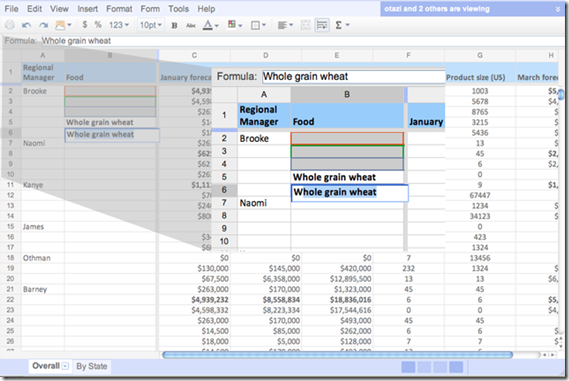Click the 'Product size (US)' header cell
Viewport: 569px width, 381px height.
480,73
